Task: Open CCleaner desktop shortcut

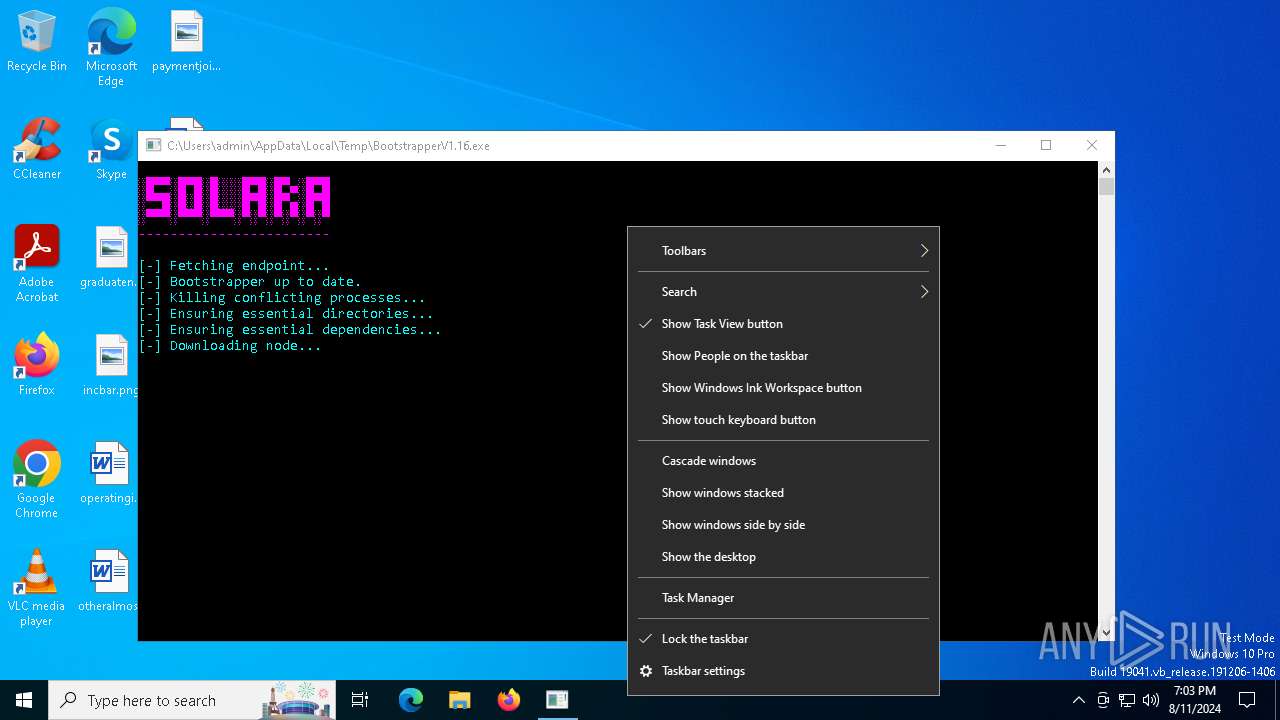Action: [37, 150]
